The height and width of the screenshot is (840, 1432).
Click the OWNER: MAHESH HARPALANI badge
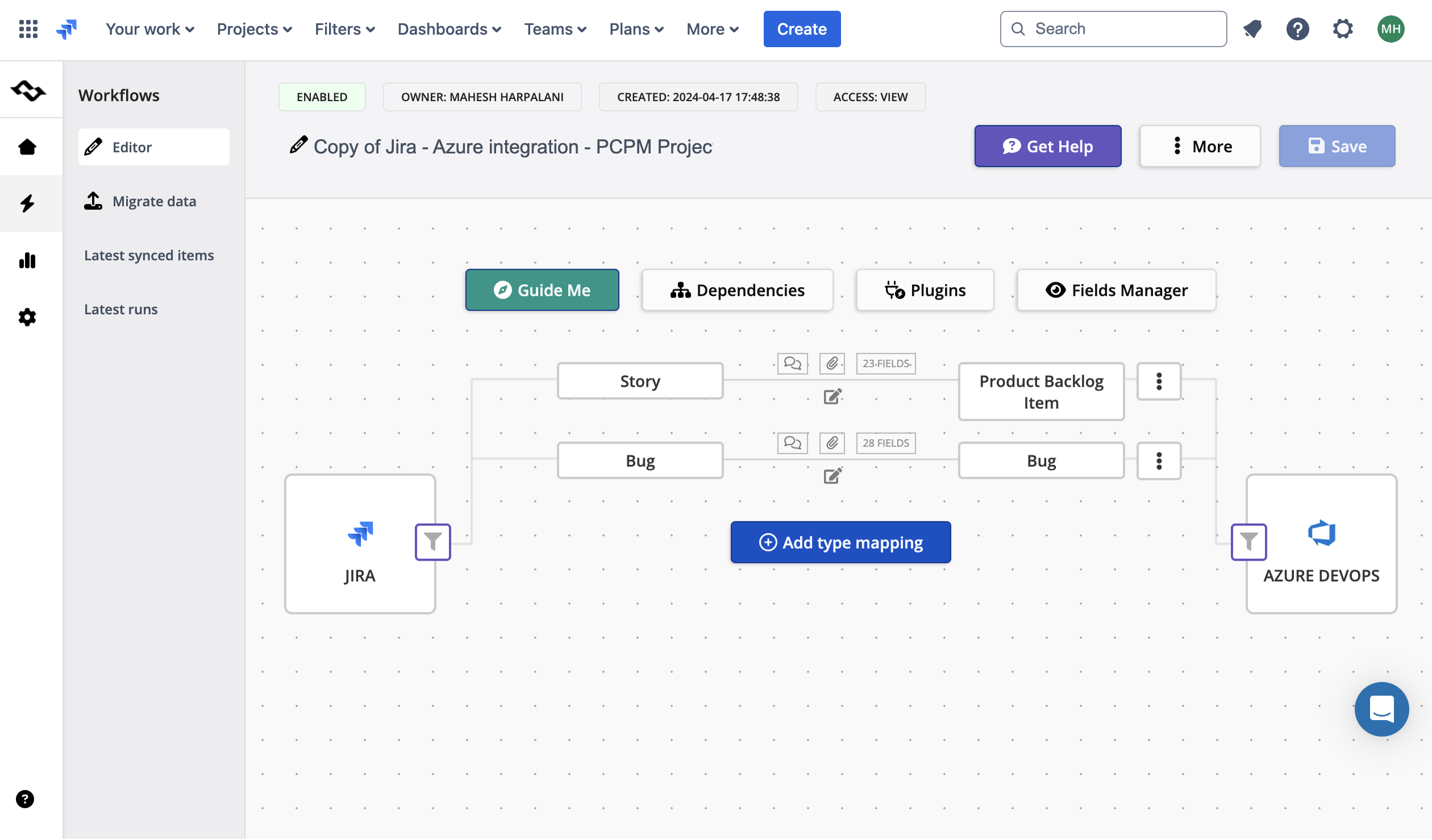coord(482,97)
